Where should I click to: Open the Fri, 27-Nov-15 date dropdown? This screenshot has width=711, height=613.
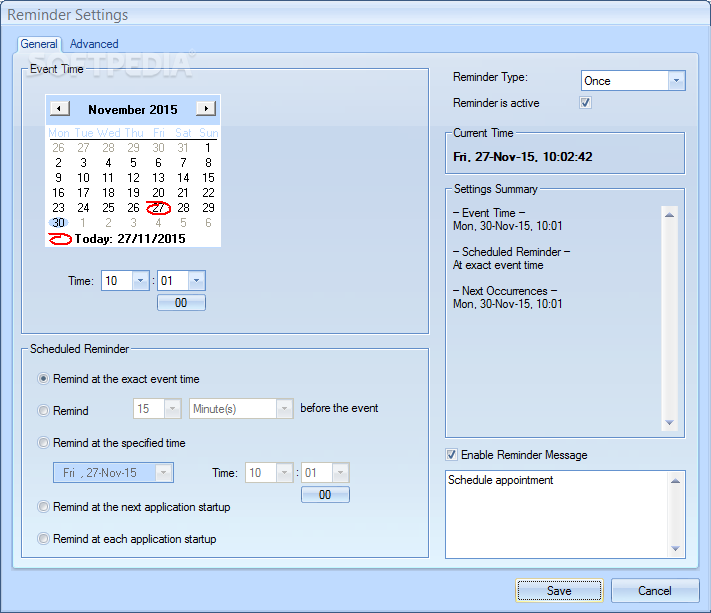(164, 473)
